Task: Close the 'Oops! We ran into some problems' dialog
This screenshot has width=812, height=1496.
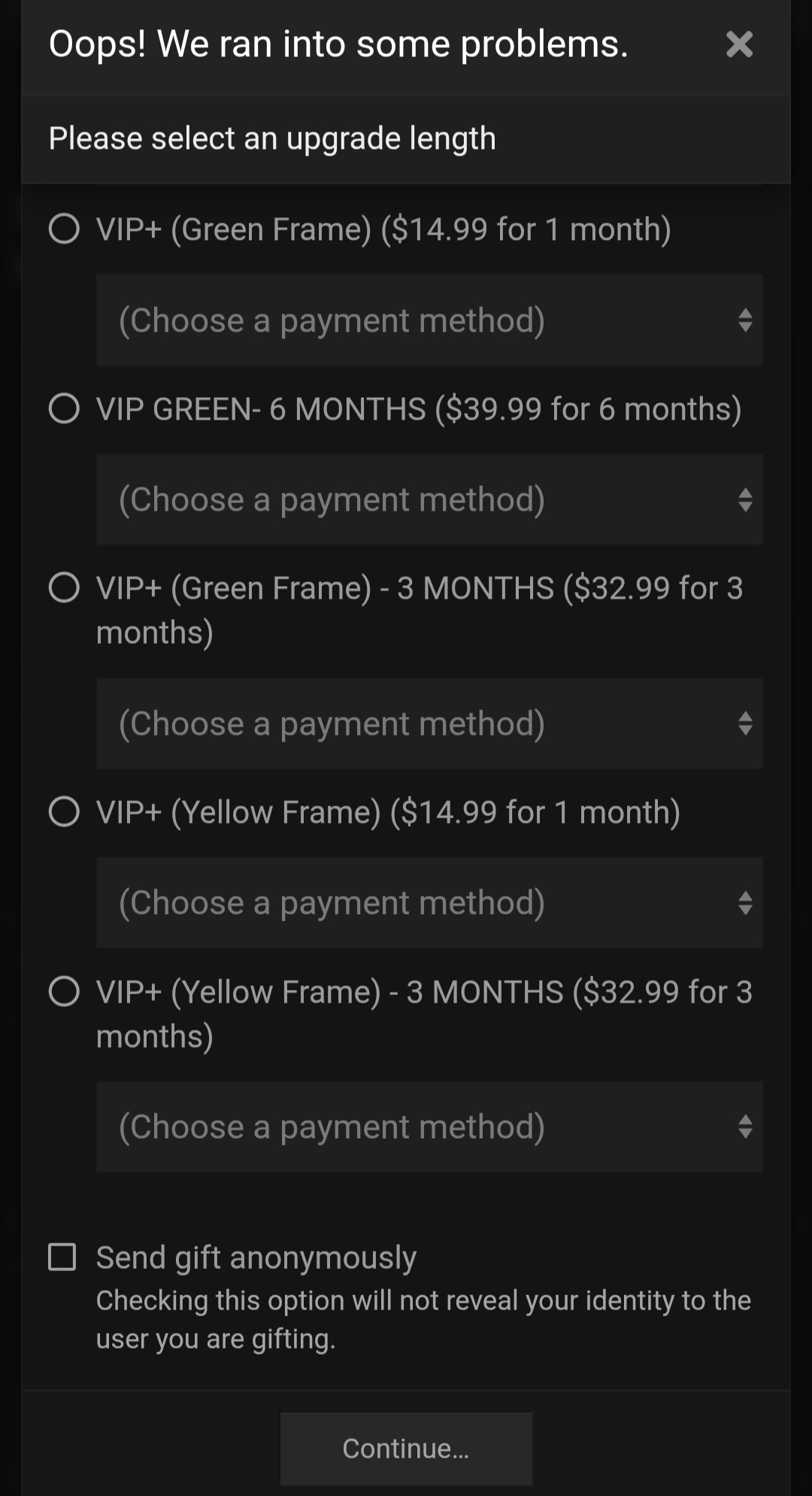Action: point(739,44)
